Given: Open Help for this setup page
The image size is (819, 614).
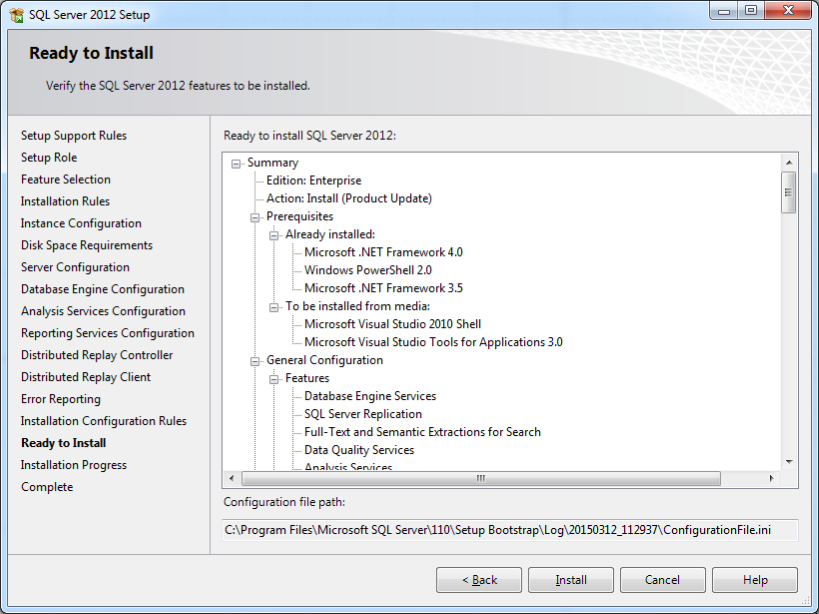Looking at the screenshot, I should tap(755, 580).
